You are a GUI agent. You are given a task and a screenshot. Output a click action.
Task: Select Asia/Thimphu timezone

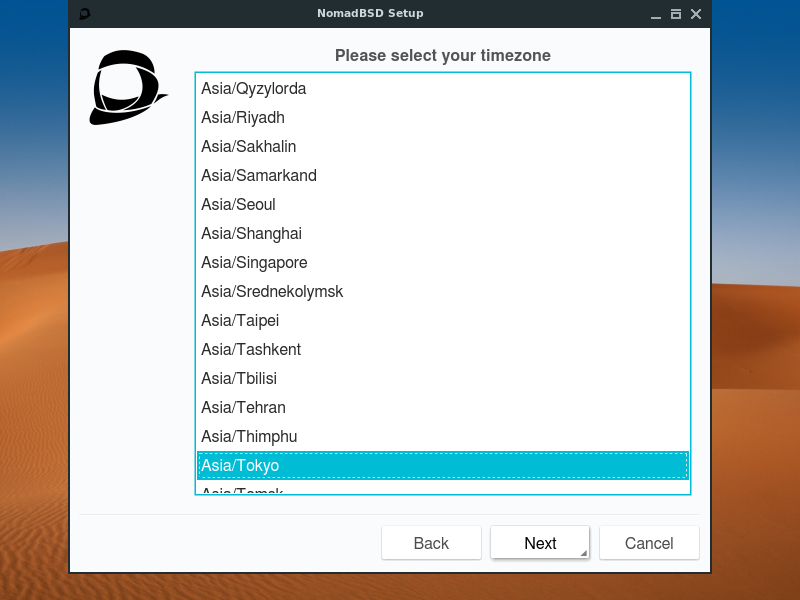tap(443, 437)
